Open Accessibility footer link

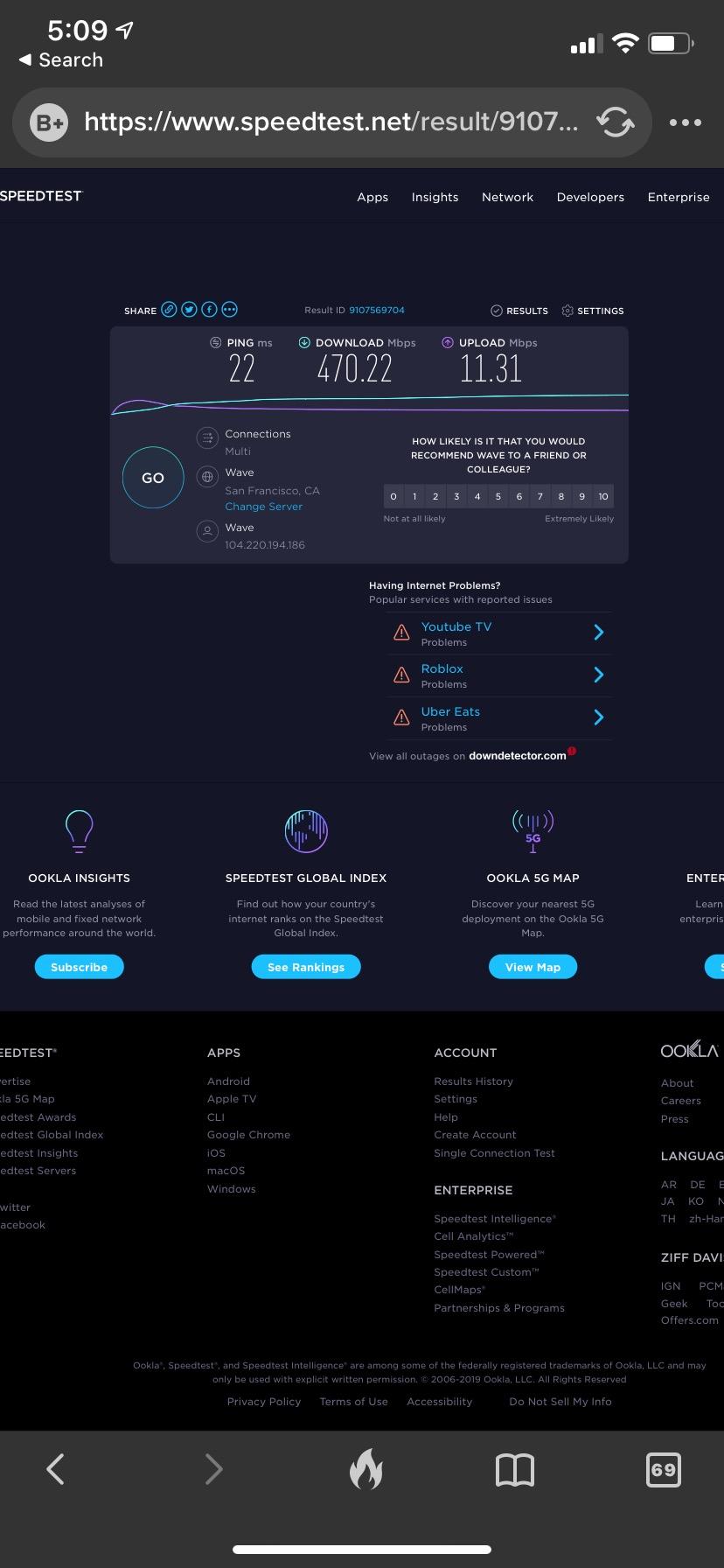coord(440,1402)
